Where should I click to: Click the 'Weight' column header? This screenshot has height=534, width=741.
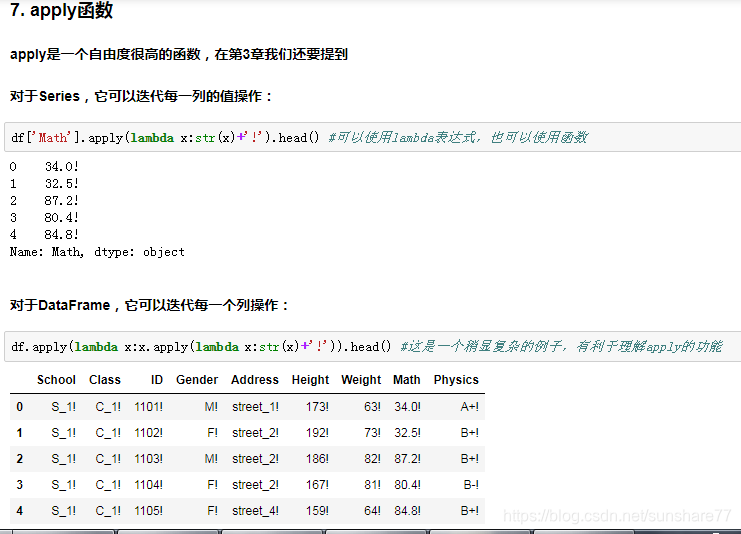tap(361, 380)
